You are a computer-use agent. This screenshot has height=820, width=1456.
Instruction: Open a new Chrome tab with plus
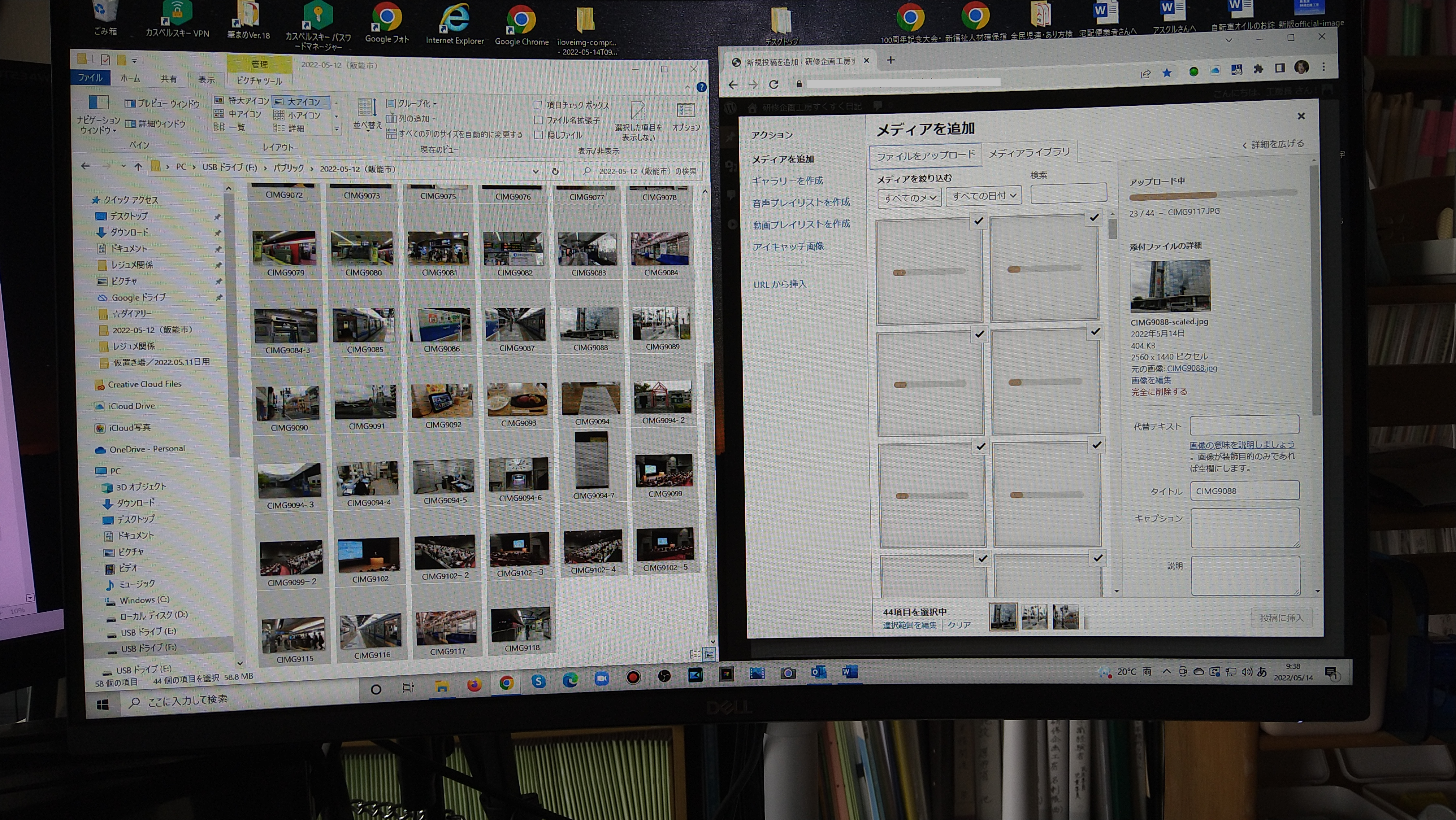pos(891,60)
